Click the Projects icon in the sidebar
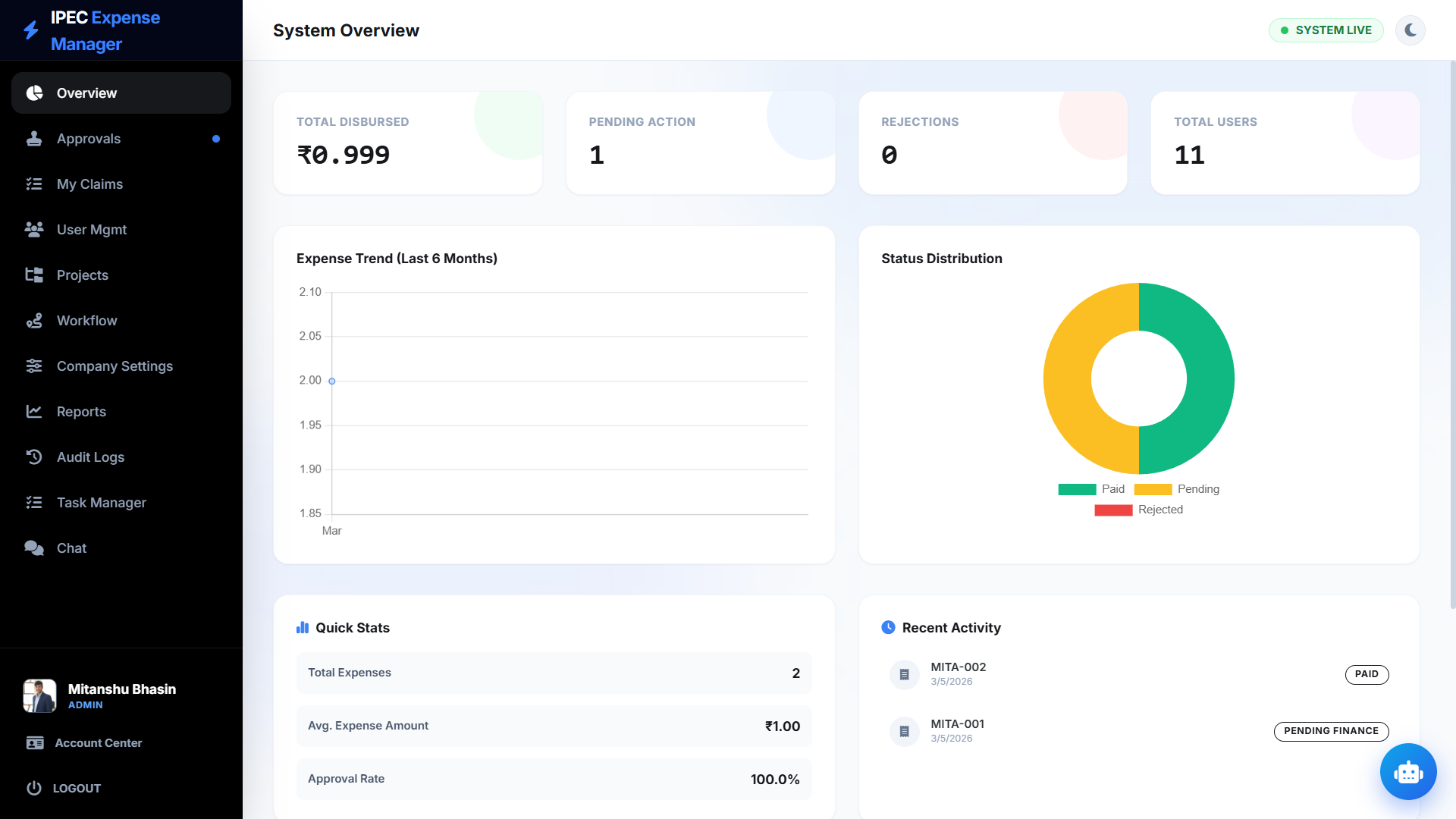1456x819 pixels. click(x=34, y=275)
